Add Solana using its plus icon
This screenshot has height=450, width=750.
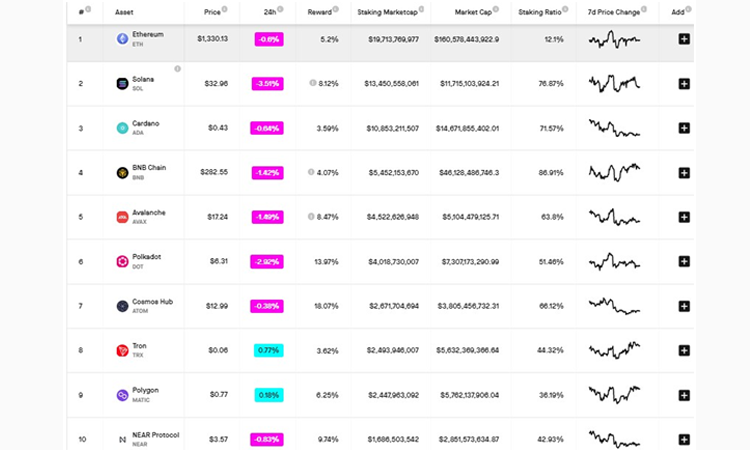(x=684, y=84)
